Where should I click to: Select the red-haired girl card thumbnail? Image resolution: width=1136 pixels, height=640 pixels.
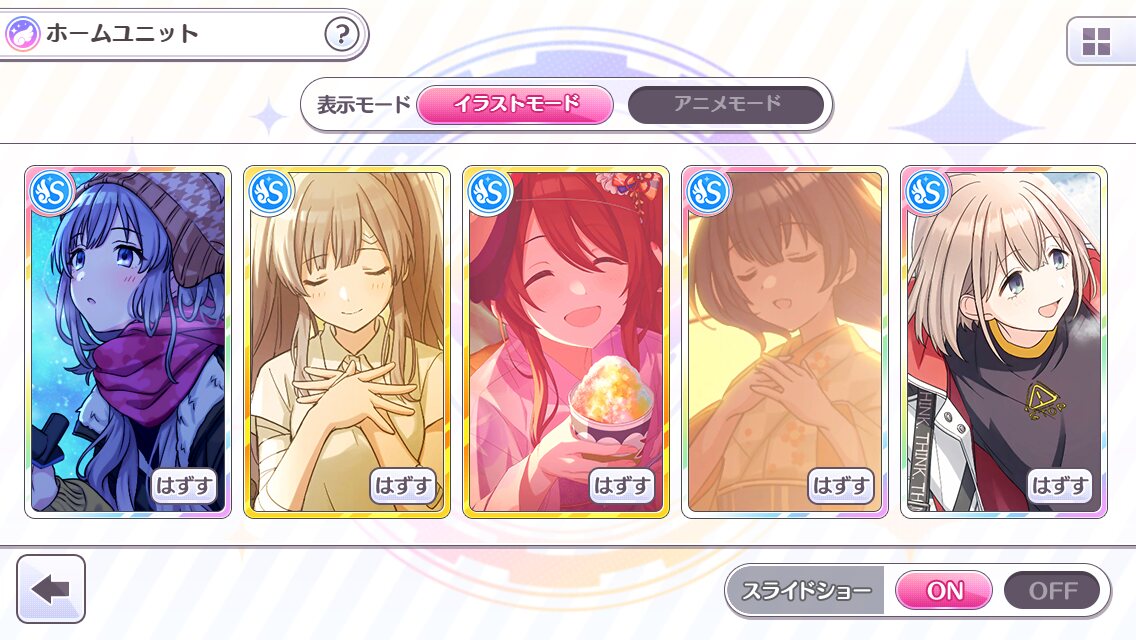(x=566, y=342)
